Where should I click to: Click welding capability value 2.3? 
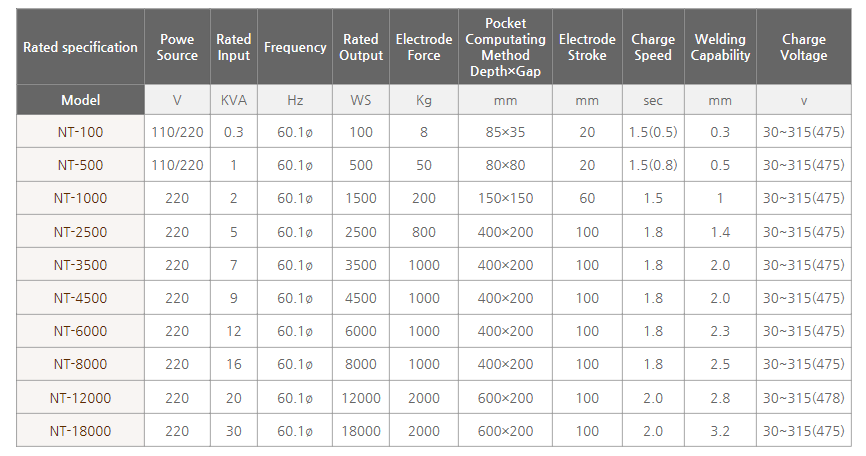(x=720, y=331)
